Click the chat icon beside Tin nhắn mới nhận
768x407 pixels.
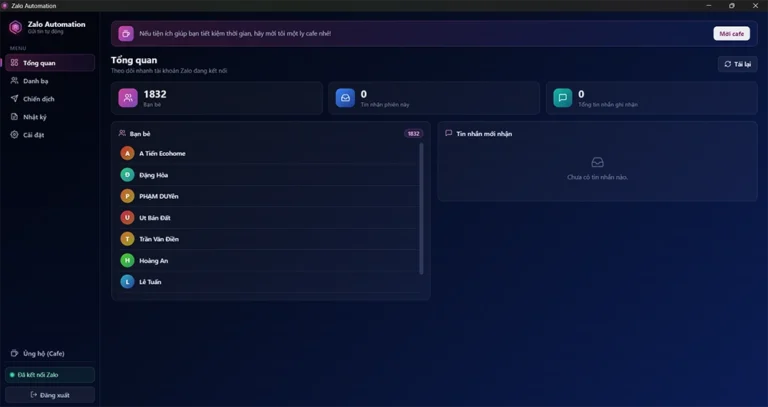tap(448, 133)
